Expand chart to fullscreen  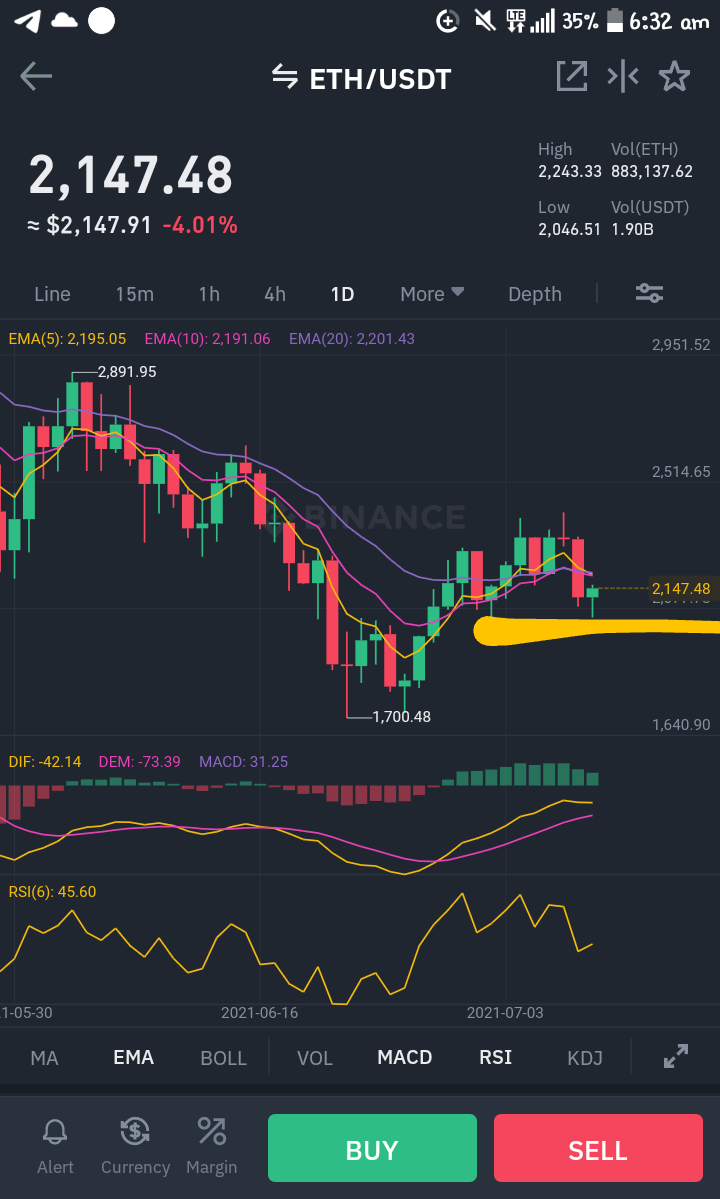click(x=676, y=1056)
